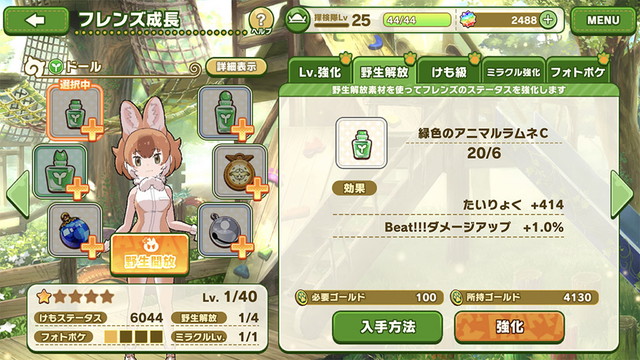Select the tall green bottle slot on the right
This screenshot has width=640, height=360.
tap(225, 113)
